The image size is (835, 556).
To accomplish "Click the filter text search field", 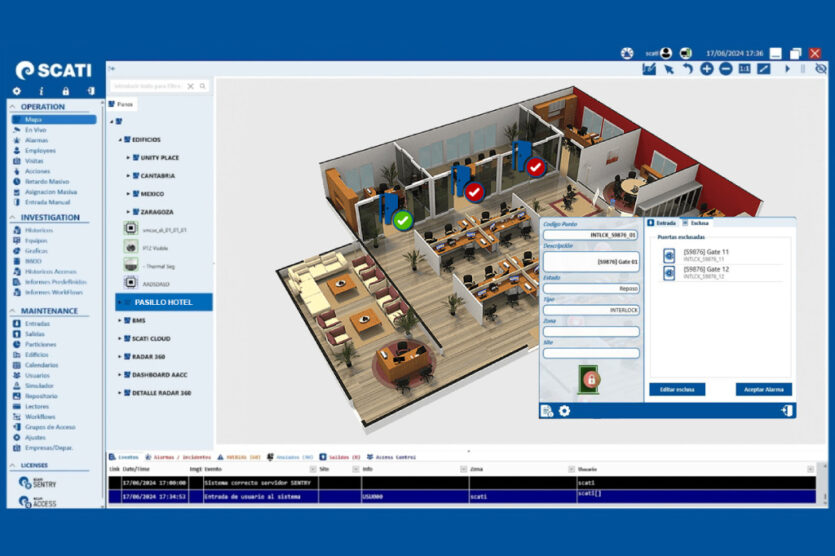I will coord(153,87).
